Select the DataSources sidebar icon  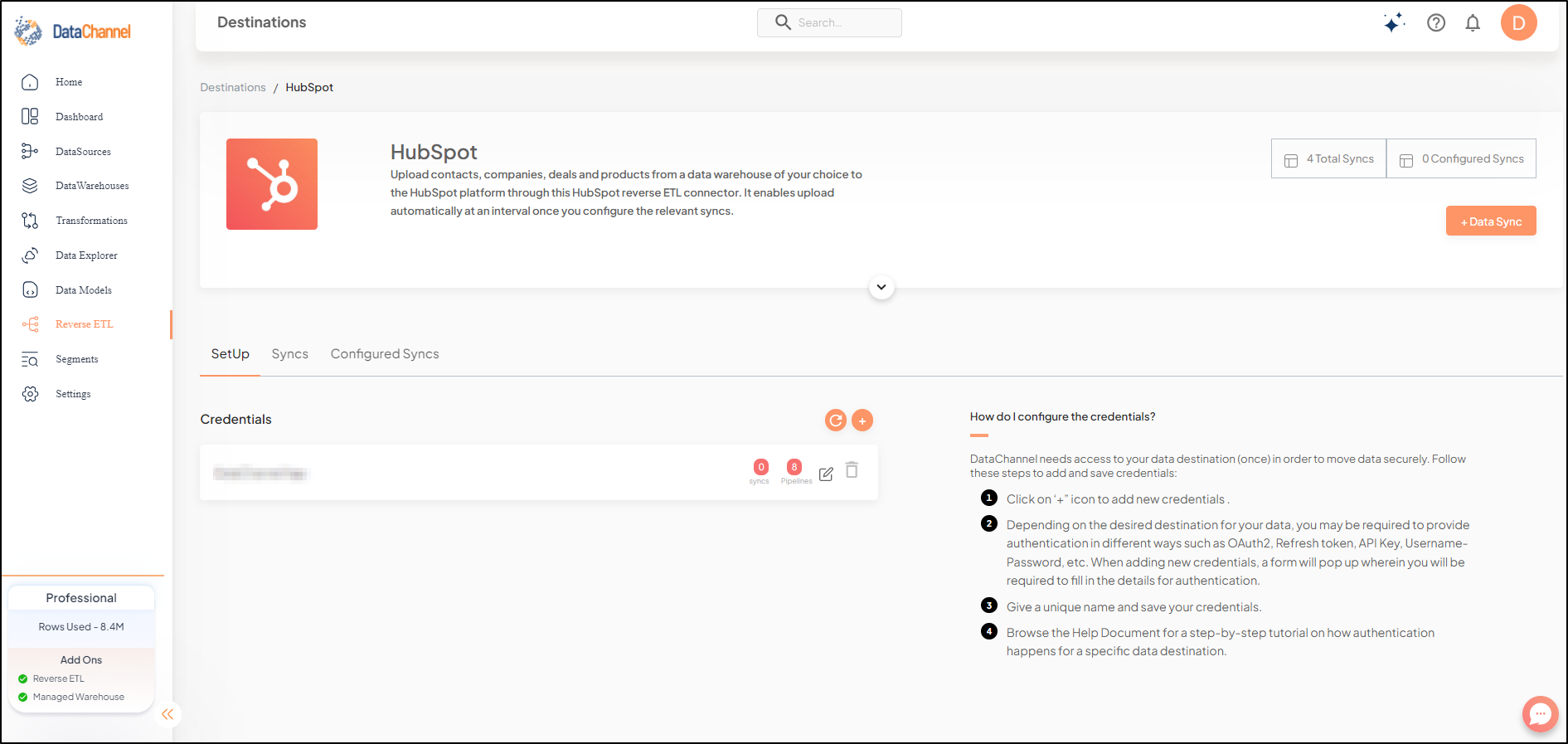tap(30, 151)
